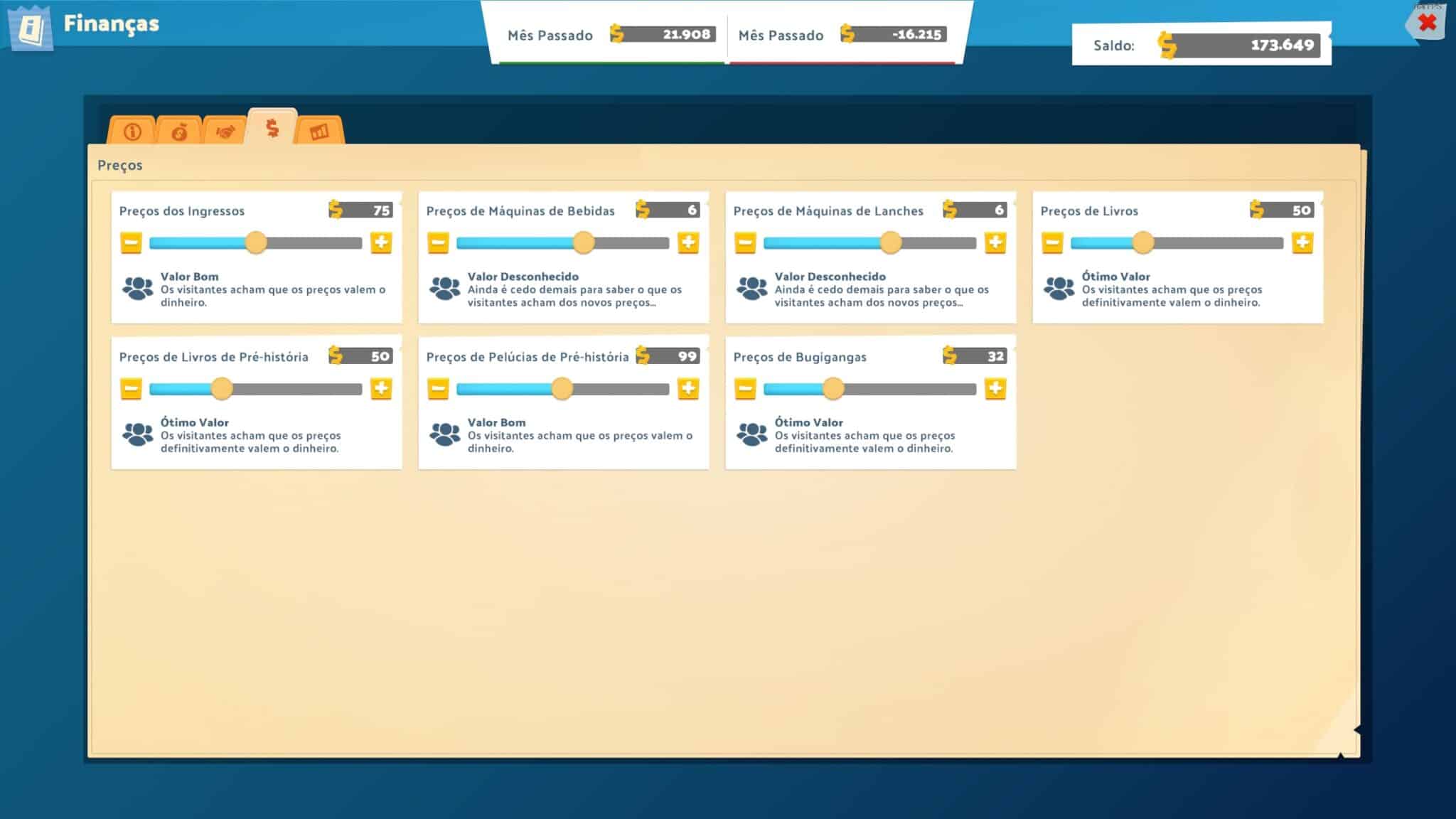Select the dollar sign prices tab

point(272,128)
